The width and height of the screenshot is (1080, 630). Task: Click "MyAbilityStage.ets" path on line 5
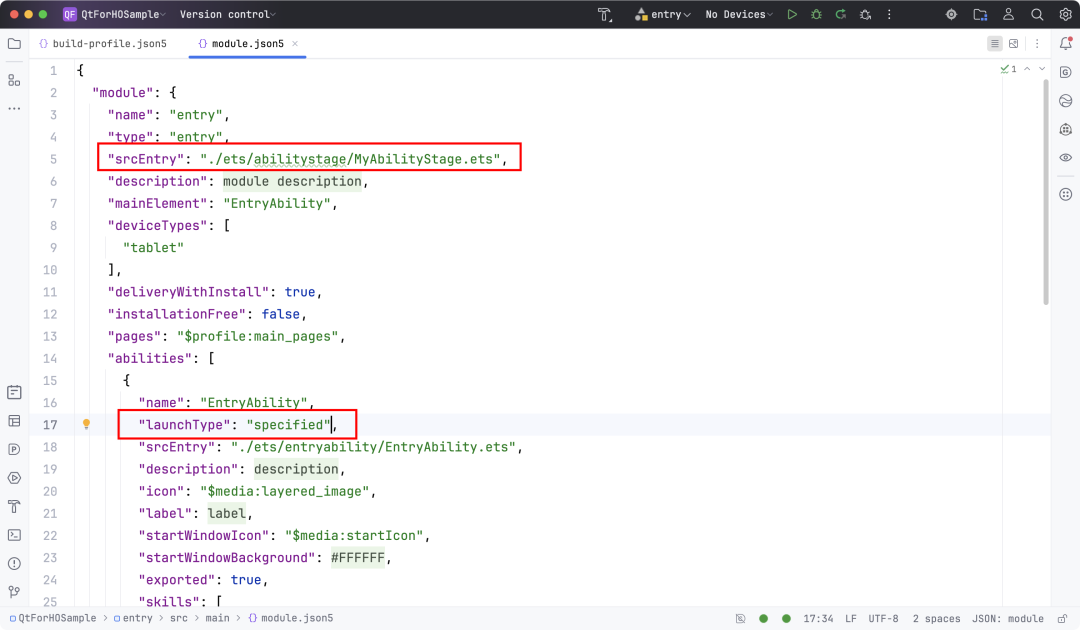click(424, 159)
